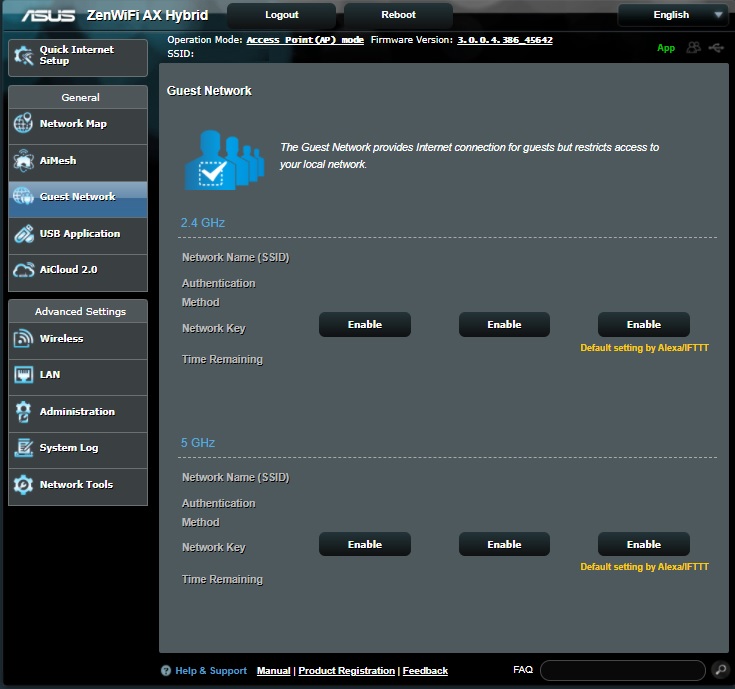735x689 pixels.
Task: Enable first 5 GHz guest network
Action: [x=365, y=544]
